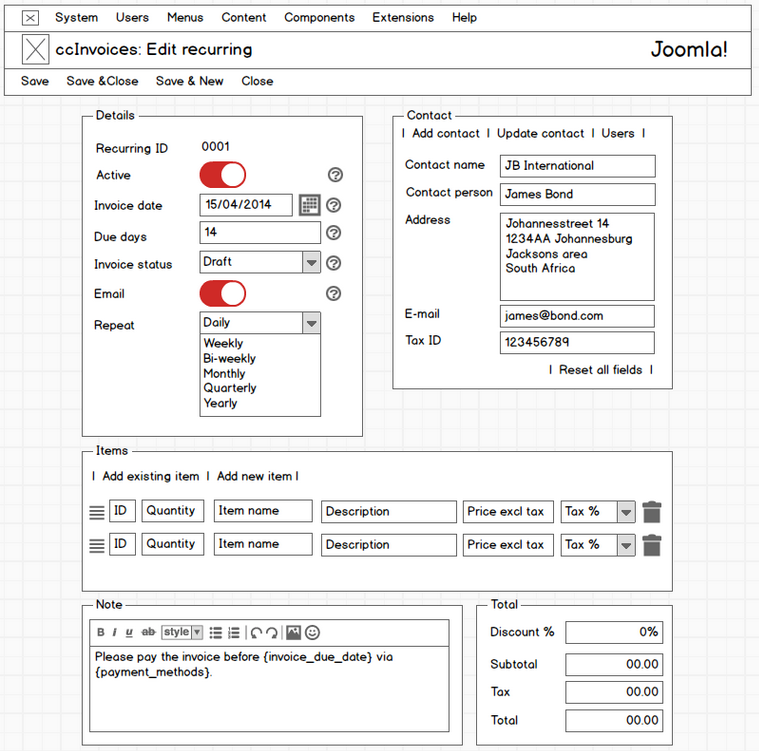The width and height of the screenshot is (759, 751).
Task: Open the Repeat frequency dropdown
Action: 311,323
